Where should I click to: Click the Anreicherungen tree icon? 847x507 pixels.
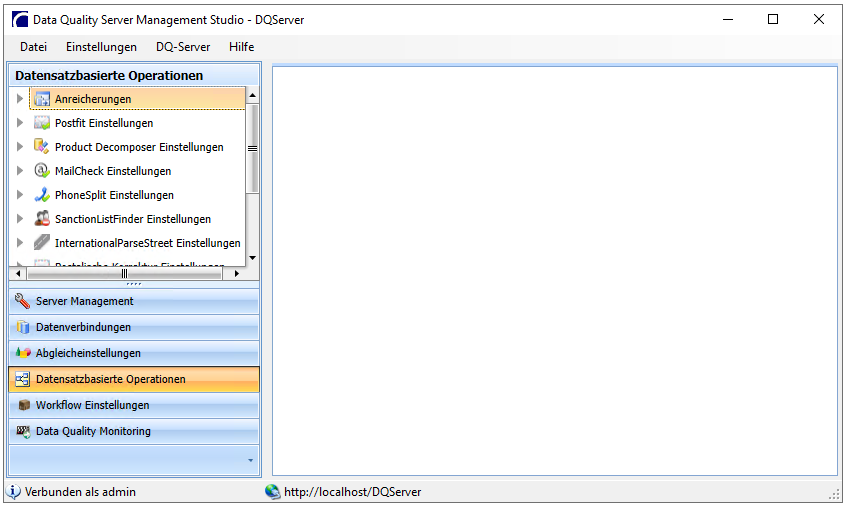(42, 99)
